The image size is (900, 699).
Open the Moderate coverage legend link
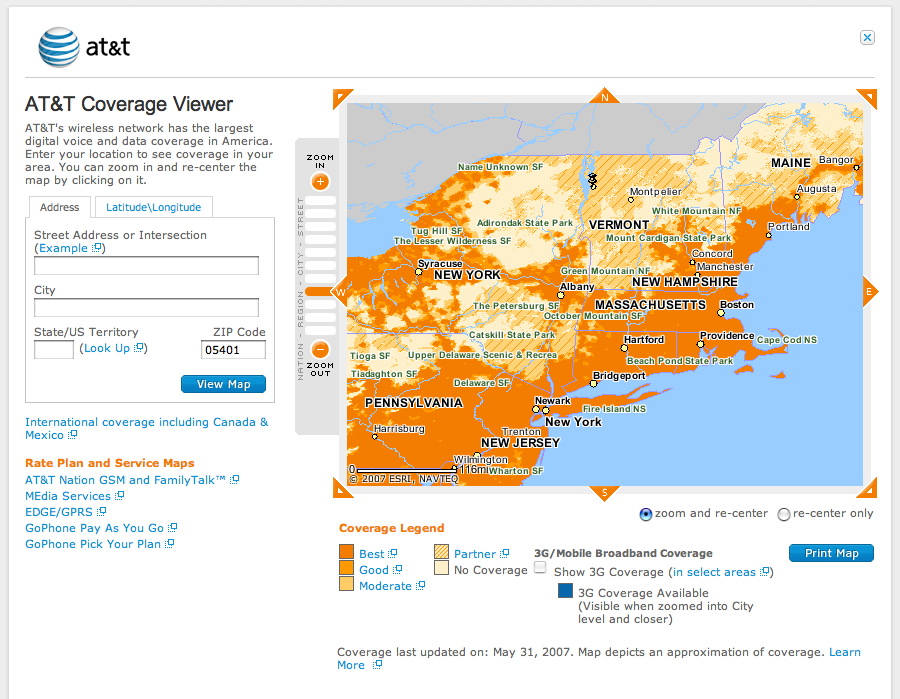coord(385,586)
